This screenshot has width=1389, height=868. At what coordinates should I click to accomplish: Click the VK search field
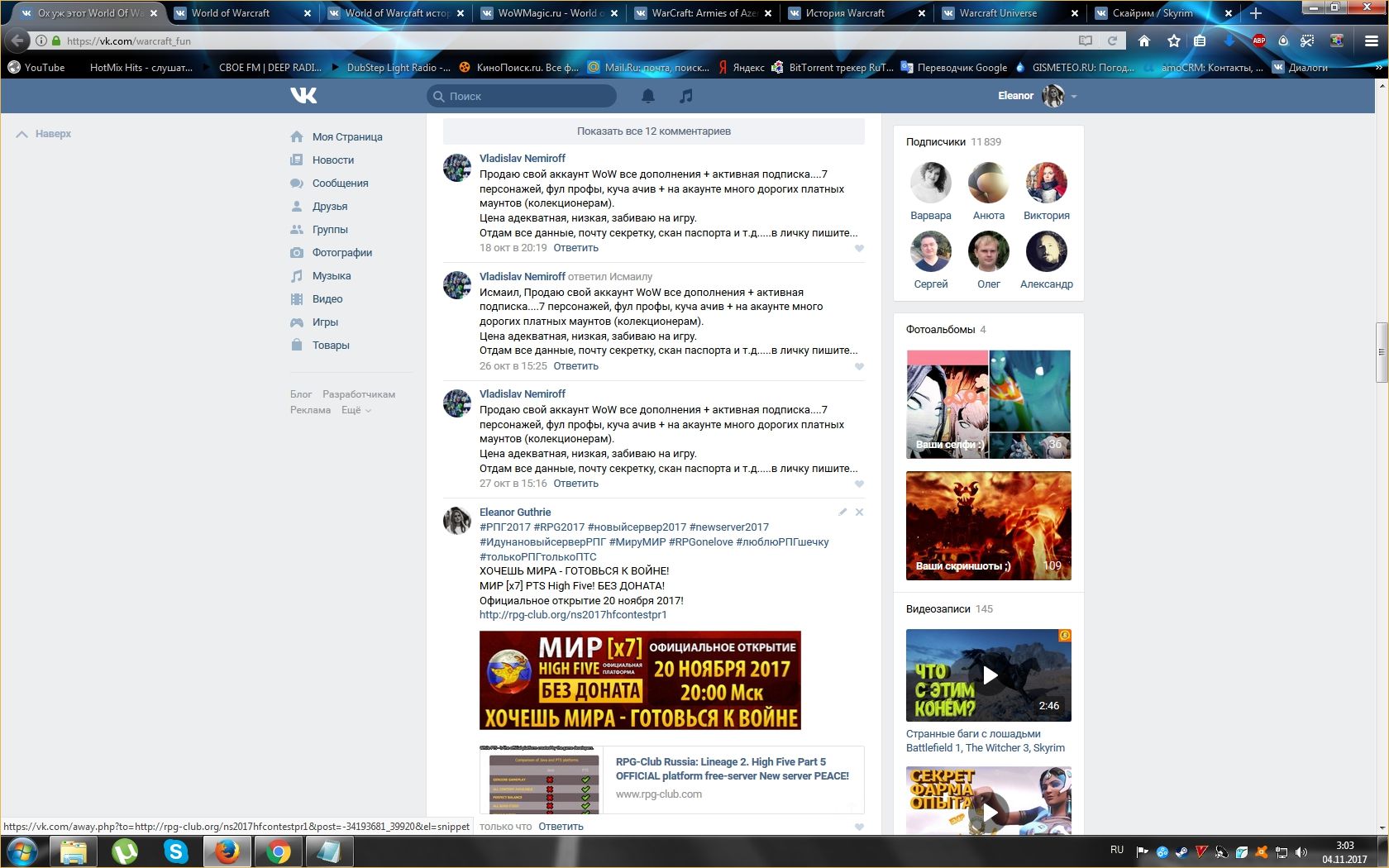[522, 96]
